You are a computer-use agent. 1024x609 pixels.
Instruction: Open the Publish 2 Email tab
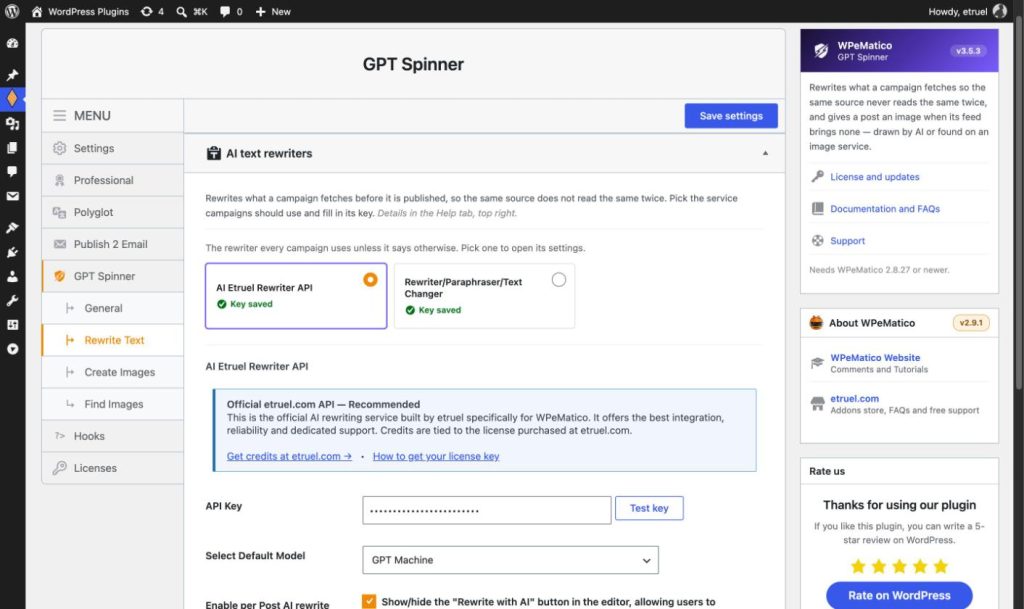[x=112, y=244]
